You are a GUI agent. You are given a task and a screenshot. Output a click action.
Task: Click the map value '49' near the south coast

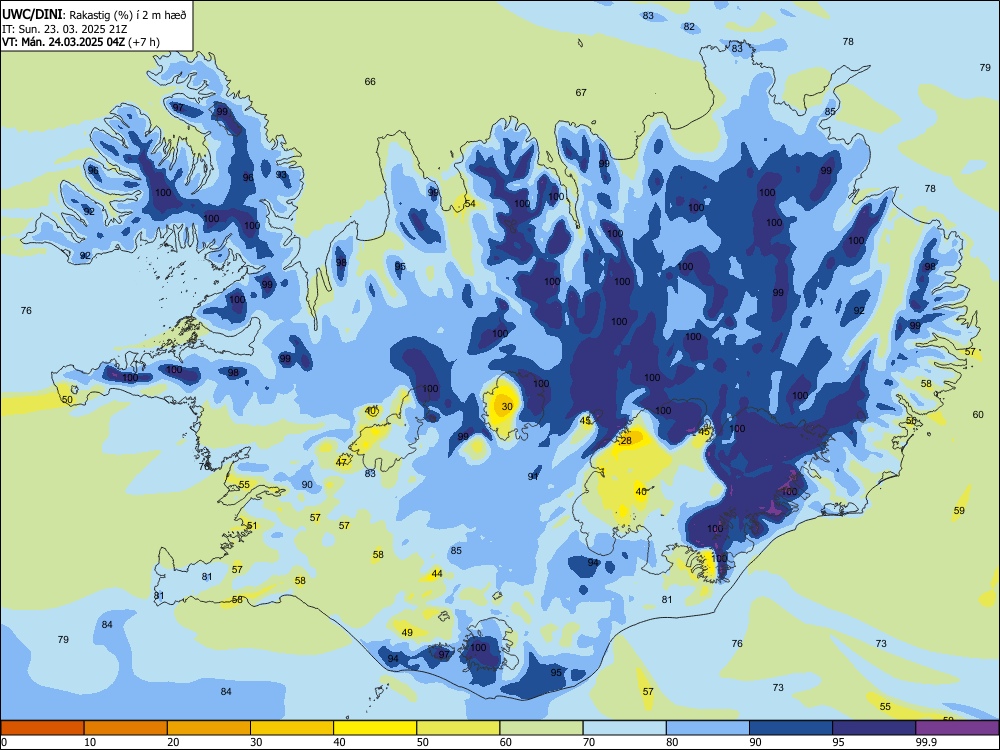point(407,633)
